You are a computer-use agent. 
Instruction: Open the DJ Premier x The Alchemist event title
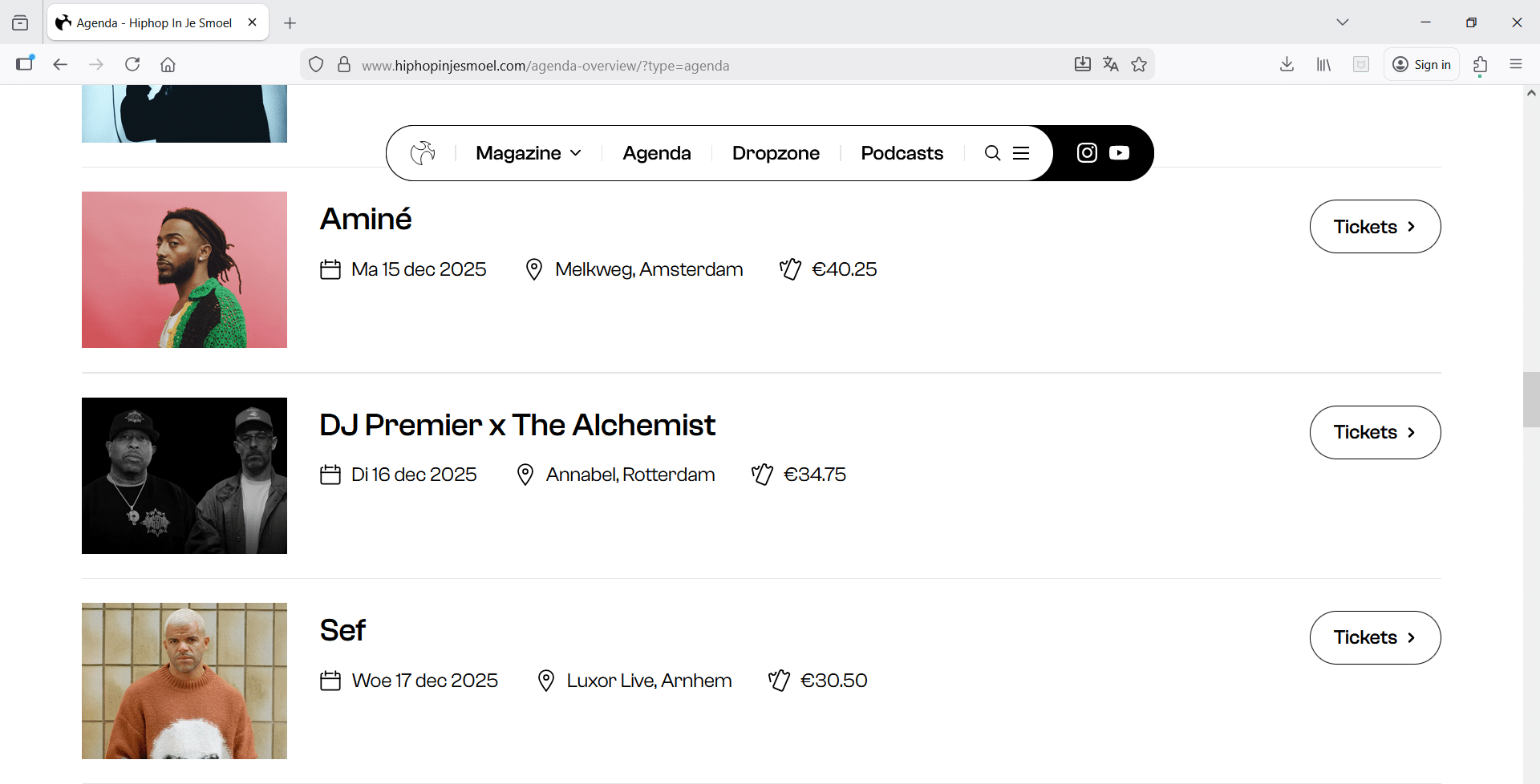(517, 425)
